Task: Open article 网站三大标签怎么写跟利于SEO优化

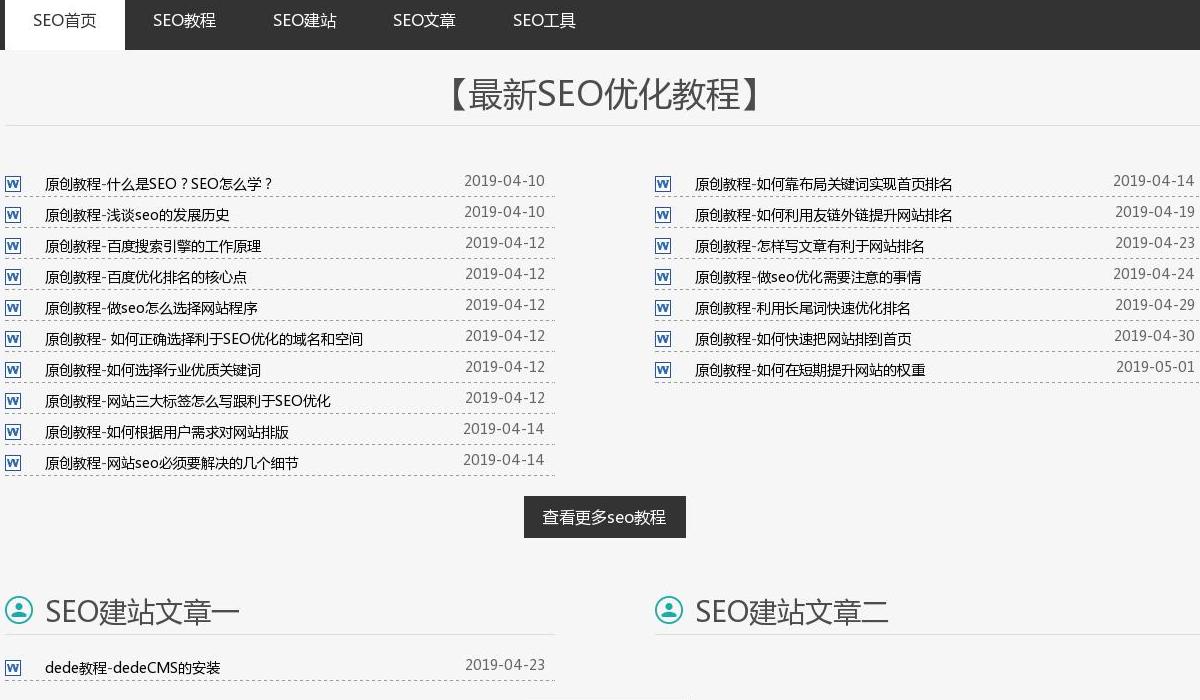Action: [x=188, y=401]
